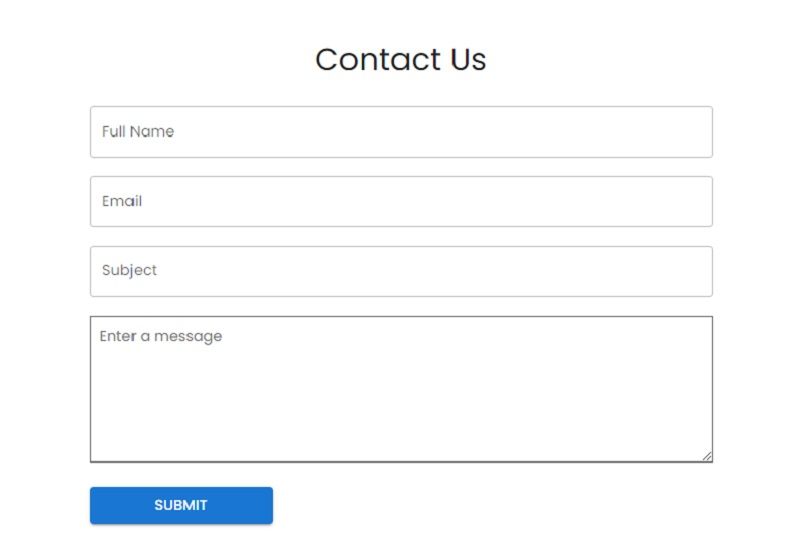Click the 'Full Name' placeholder text

138,132
